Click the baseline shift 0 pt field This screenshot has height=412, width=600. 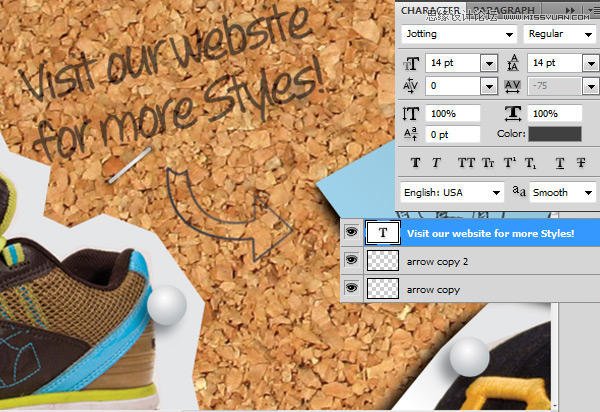pos(453,134)
